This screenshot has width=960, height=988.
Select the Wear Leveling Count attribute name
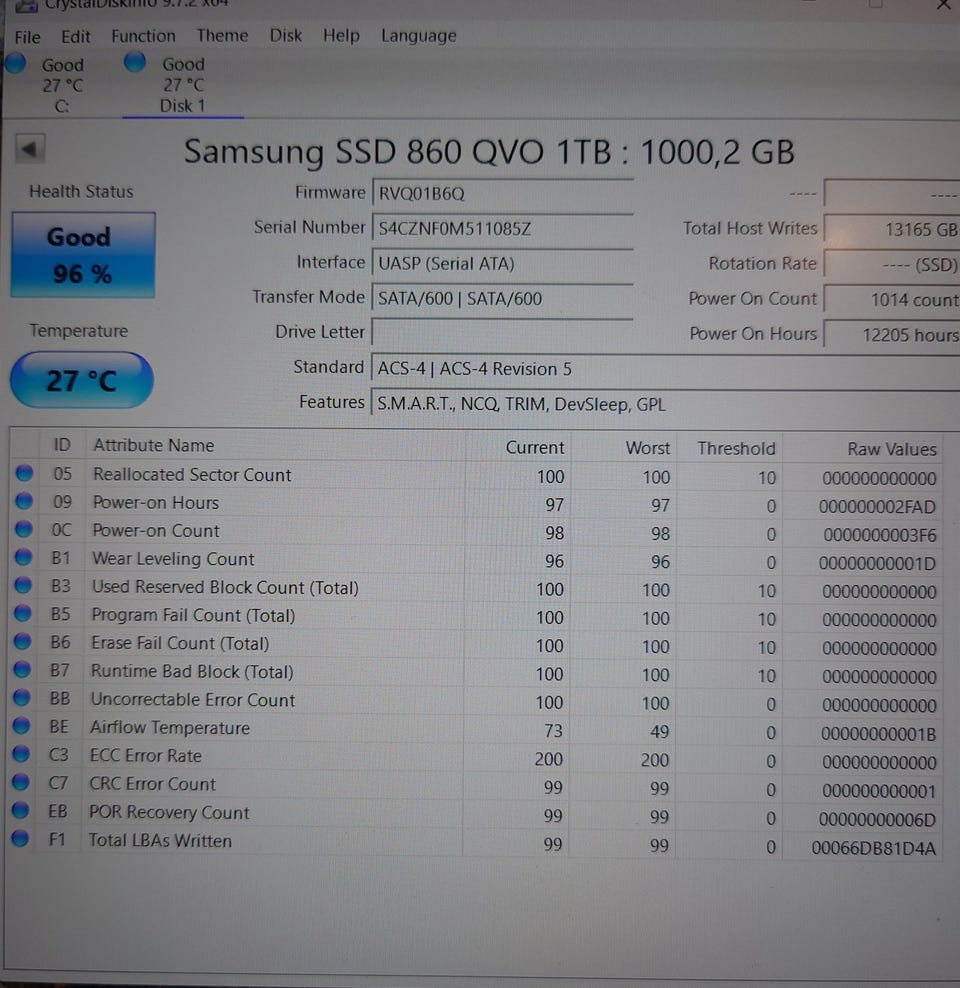173,559
